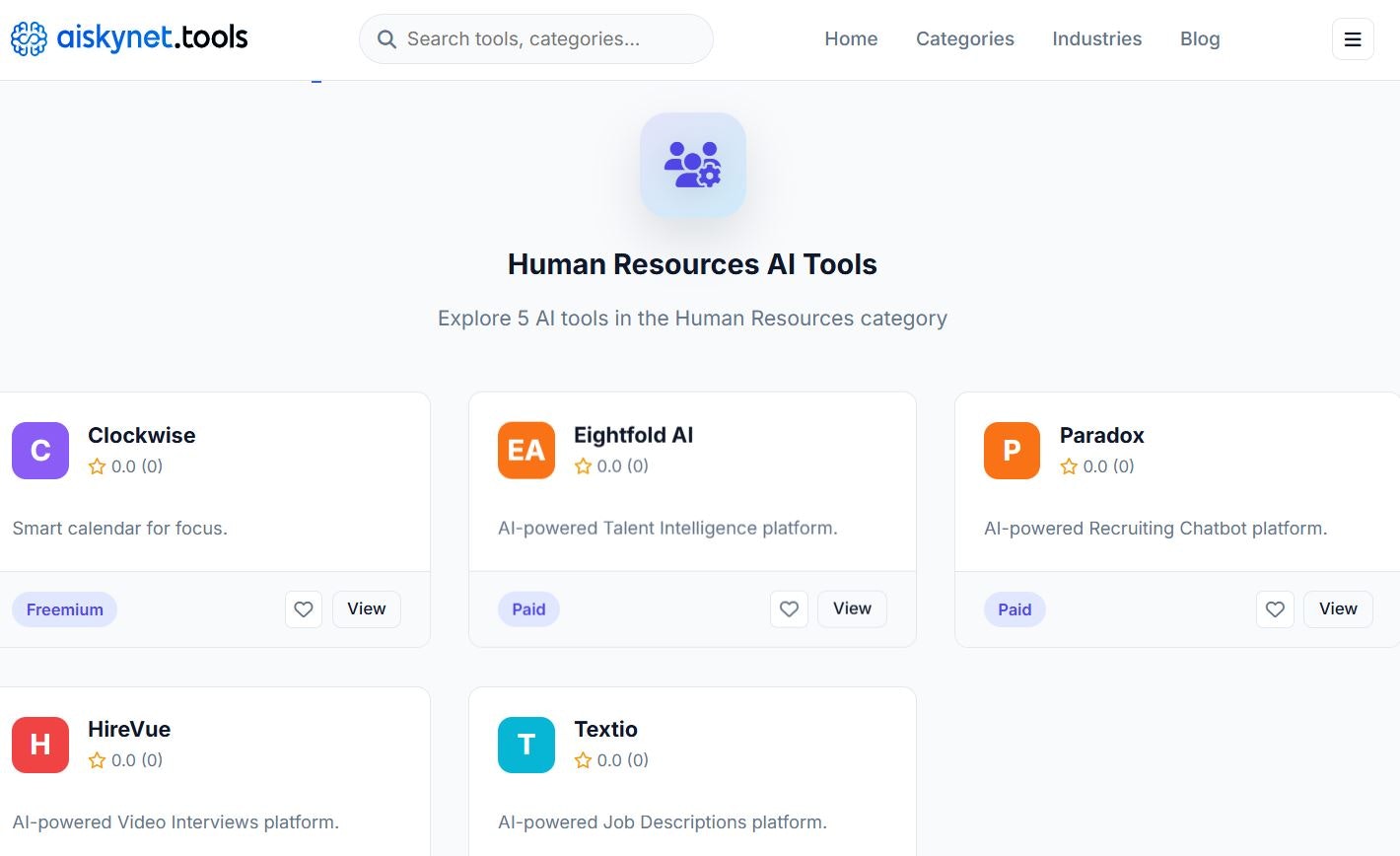Viewport: 1400px width, 856px height.
Task: Click the orange P Paradox logo
Action: [1013, 451]
